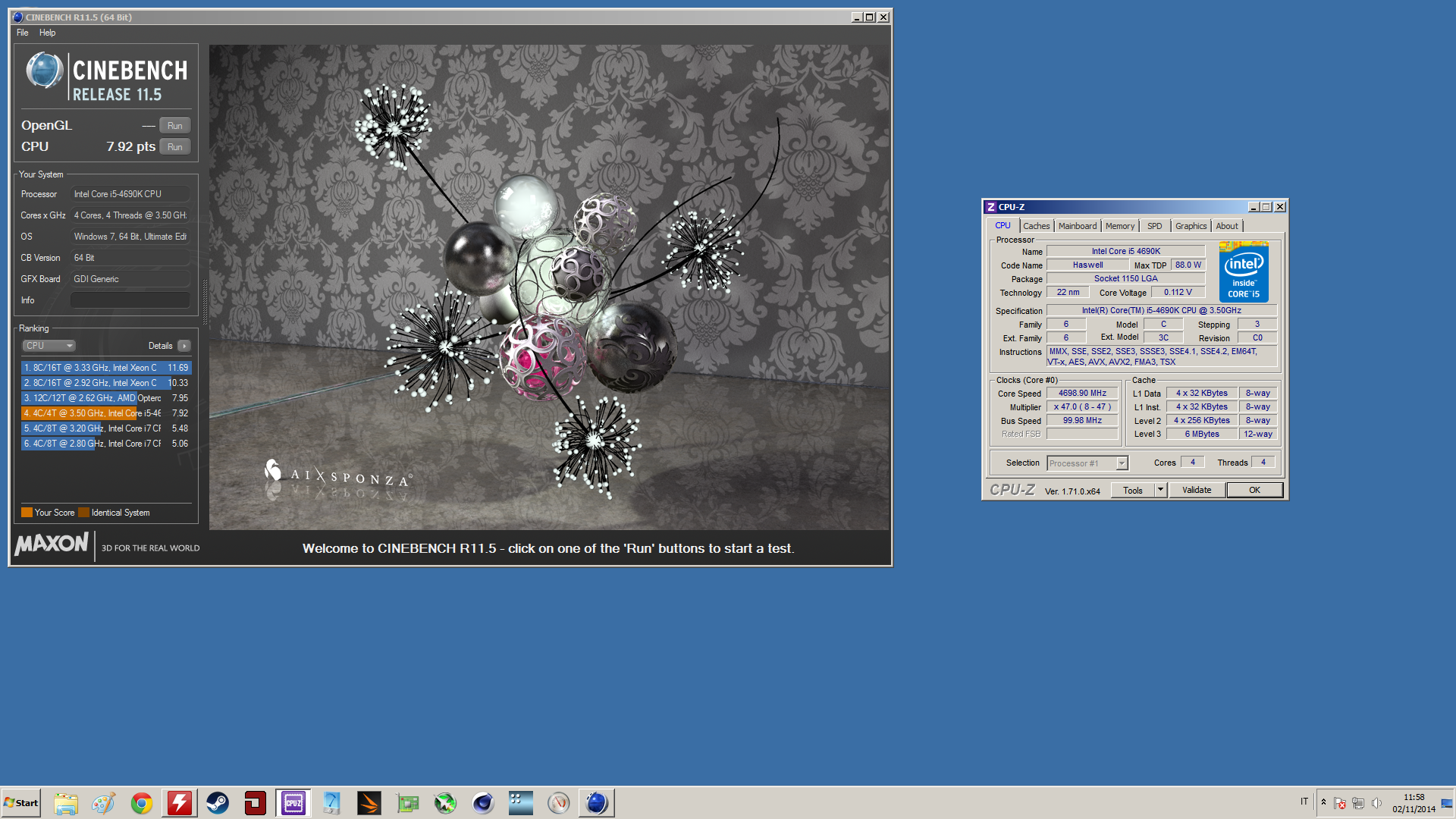Viewport: 1456px width, 819px height.
Task: Run the CPU benchmark test
Action: [174, 147]
